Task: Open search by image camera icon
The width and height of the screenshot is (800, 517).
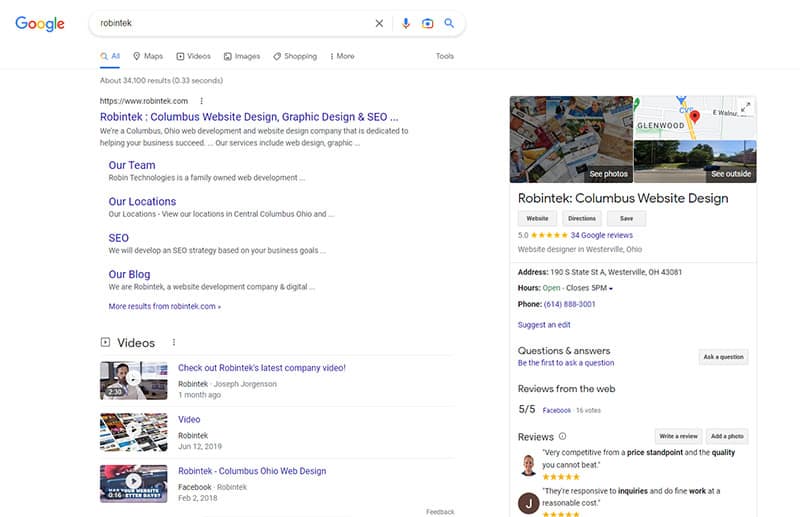Action: pos(427,24)
